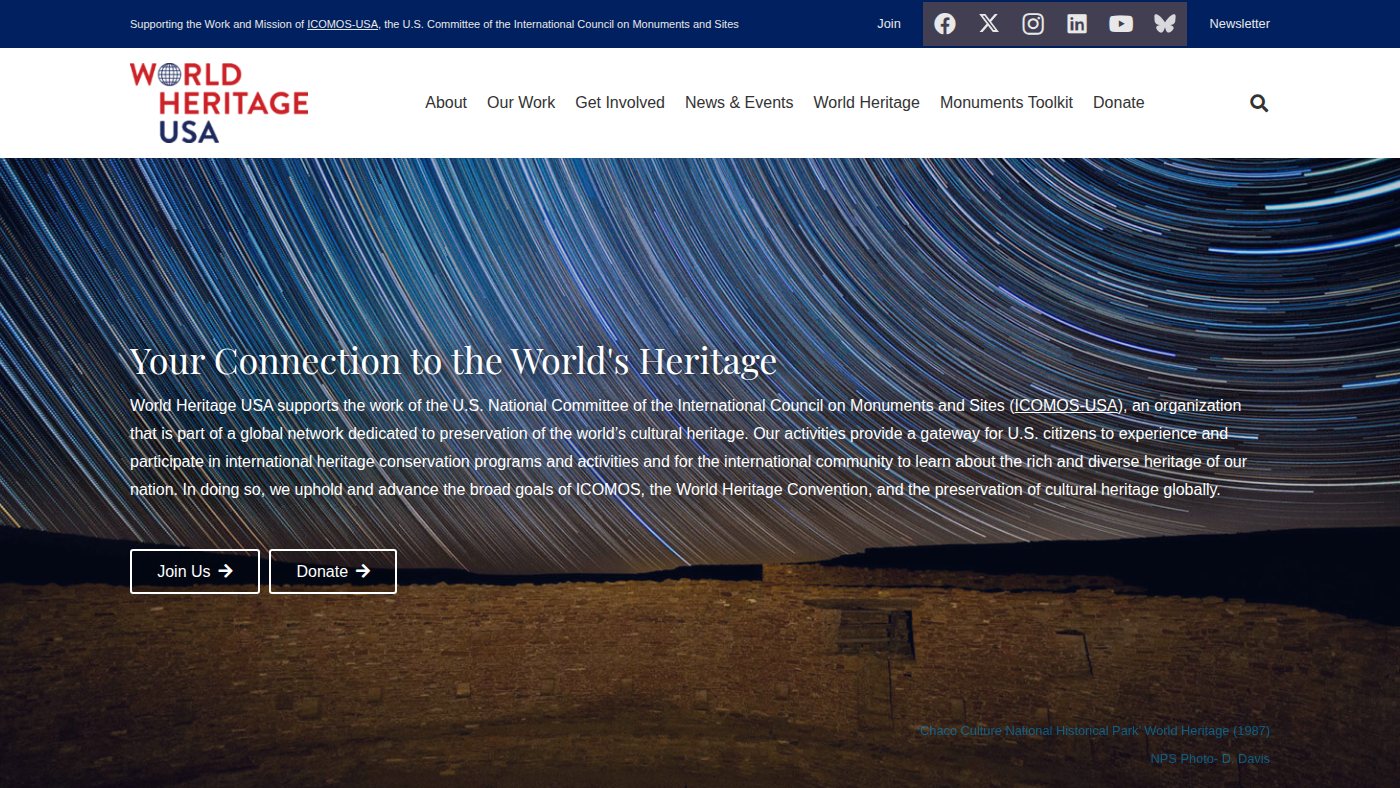Open the About menu
This screenshot has height=788, width=1400.
pyautogui.click(x=446, y=102)
